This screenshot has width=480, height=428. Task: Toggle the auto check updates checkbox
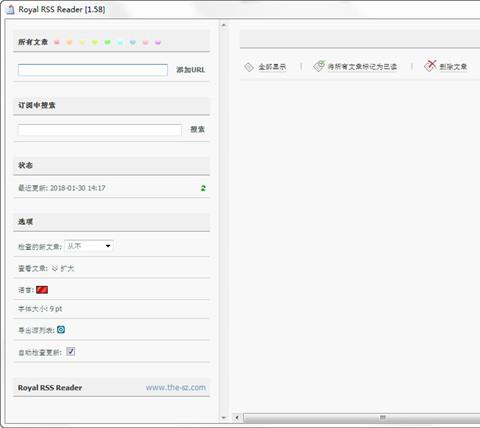(70, 352)
